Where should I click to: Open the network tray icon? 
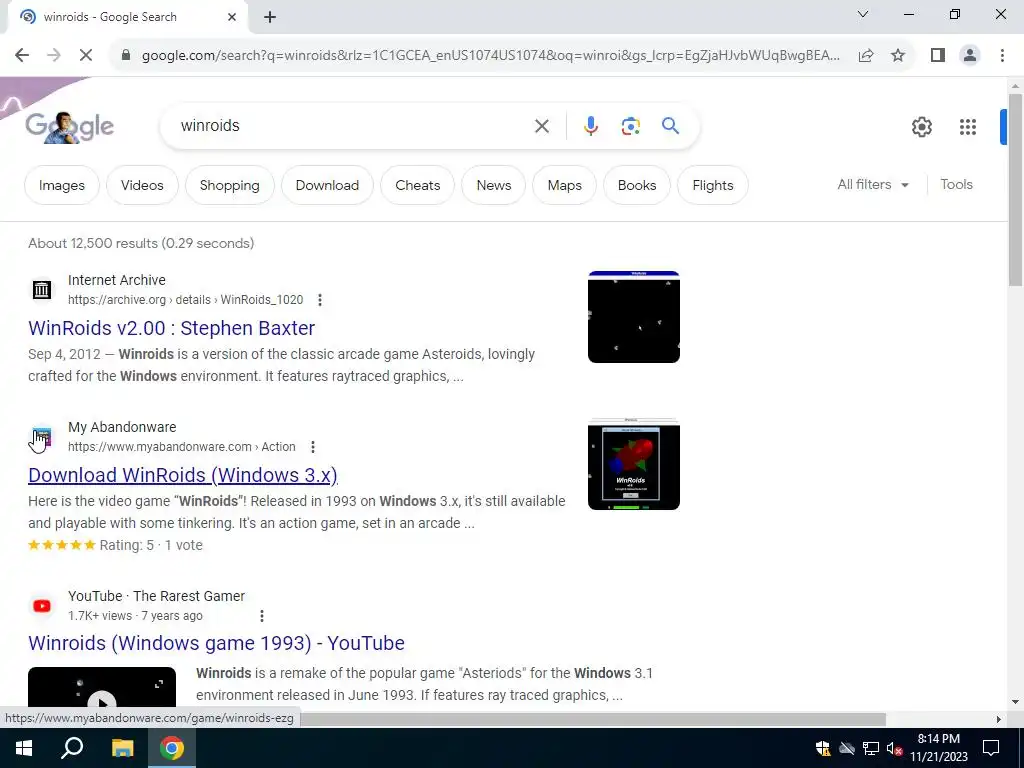[x=871, y=748]
